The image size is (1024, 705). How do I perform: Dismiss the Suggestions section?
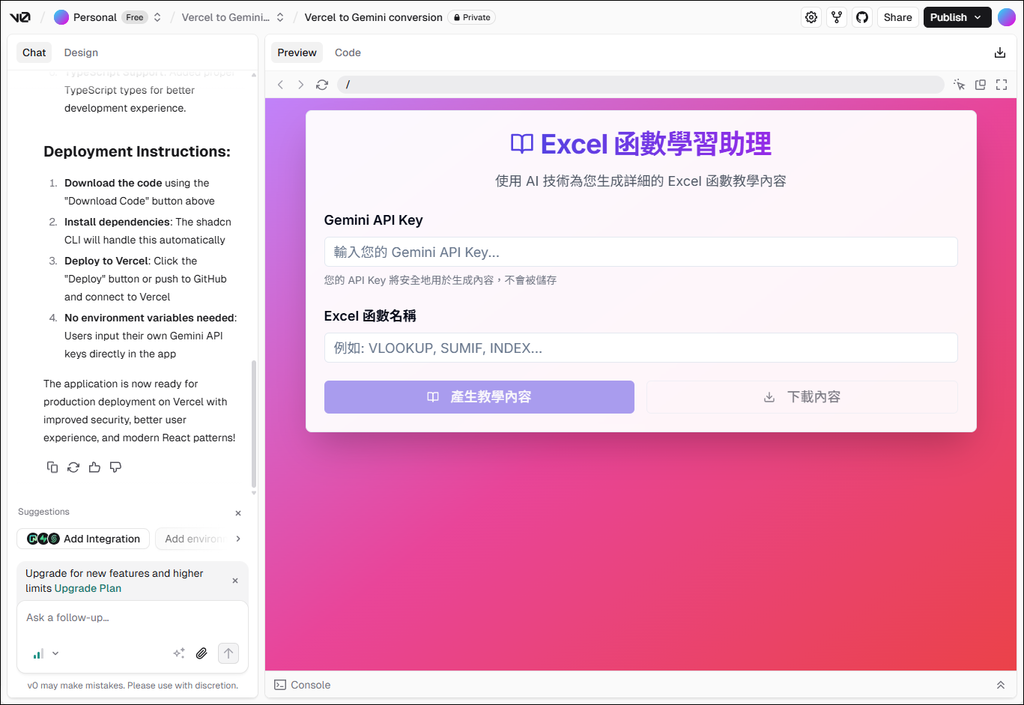(238, 513)
